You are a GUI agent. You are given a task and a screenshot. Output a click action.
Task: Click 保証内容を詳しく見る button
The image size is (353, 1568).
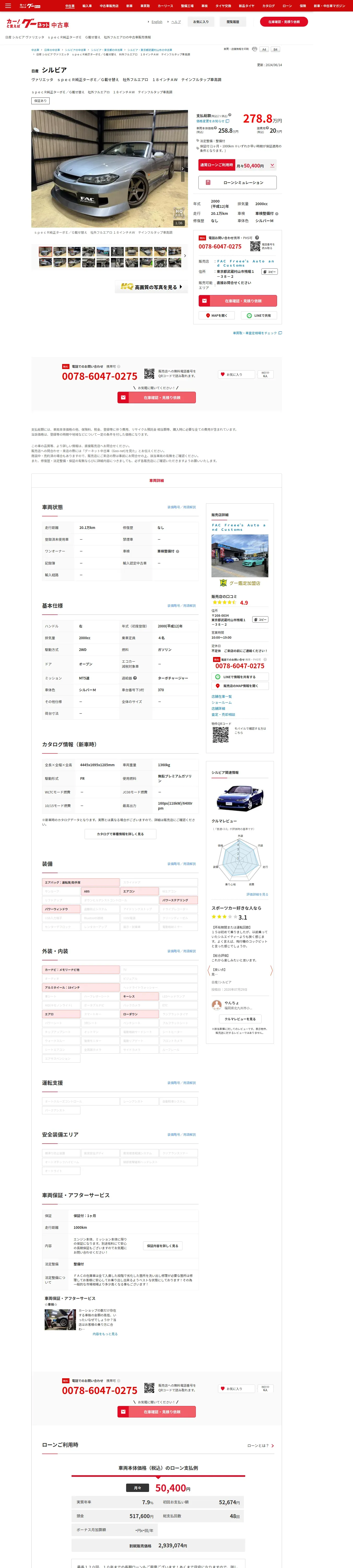[x=162, y=1246]
